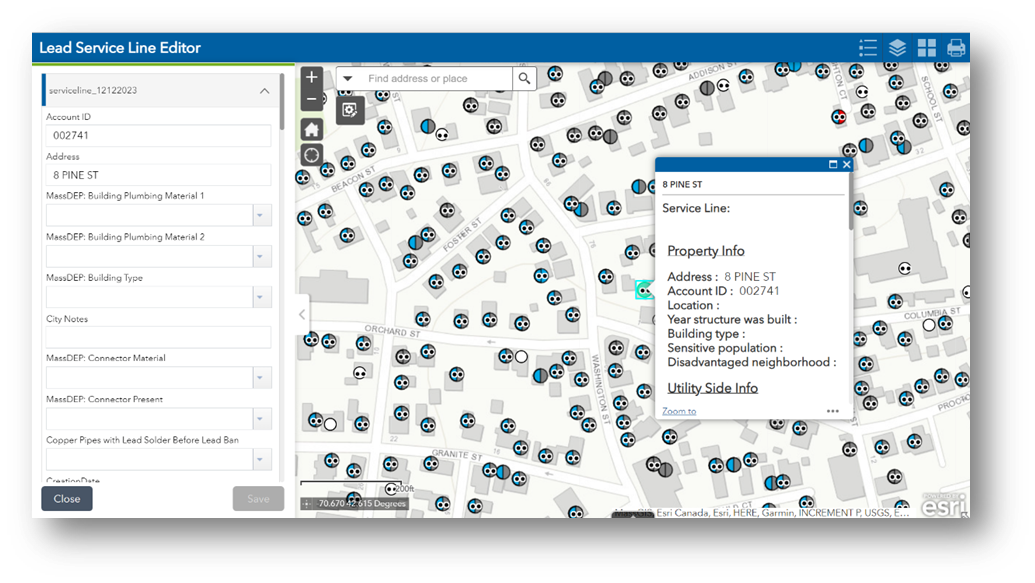Screen dimensions: 1035x583
Task: Open MassDEP Building Type dropdown
Action: [x=261, y=297]
